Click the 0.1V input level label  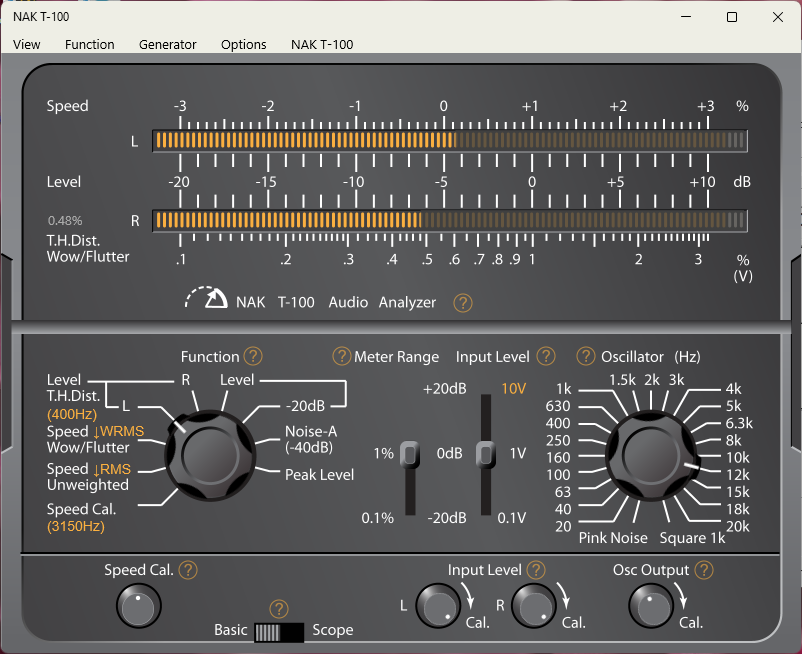[x=511, y=518]
